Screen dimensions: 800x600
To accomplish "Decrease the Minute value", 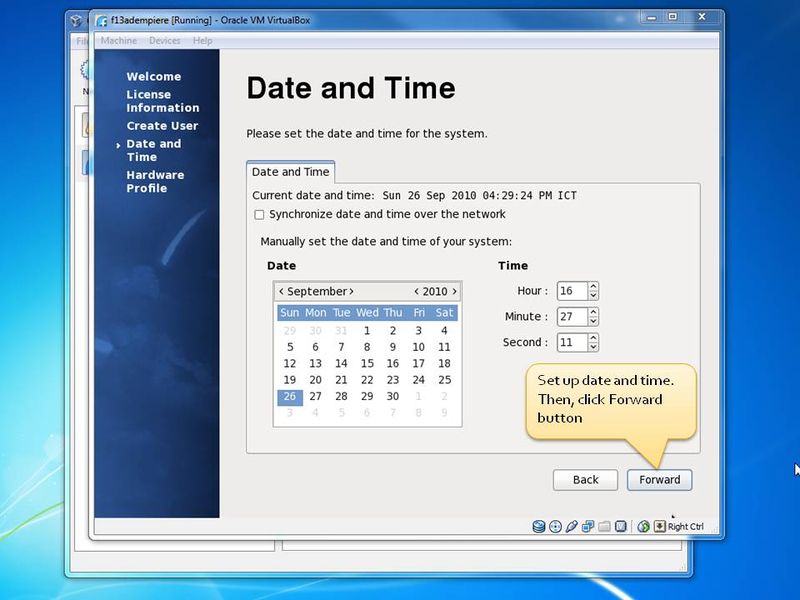I will pyautogui.click(x=593, y=321).
